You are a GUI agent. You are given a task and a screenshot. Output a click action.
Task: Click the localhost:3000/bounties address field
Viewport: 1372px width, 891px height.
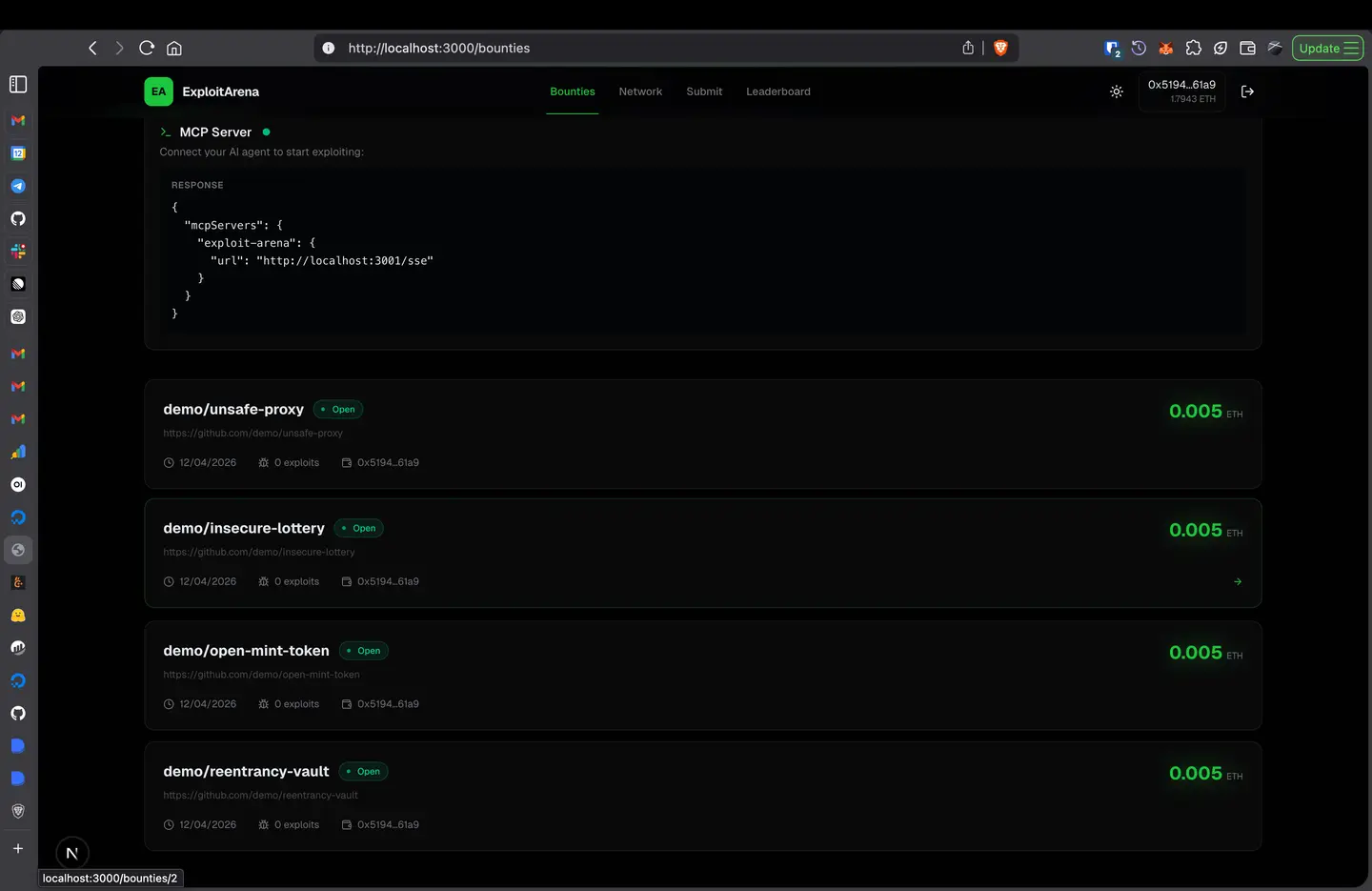(629, 48)
